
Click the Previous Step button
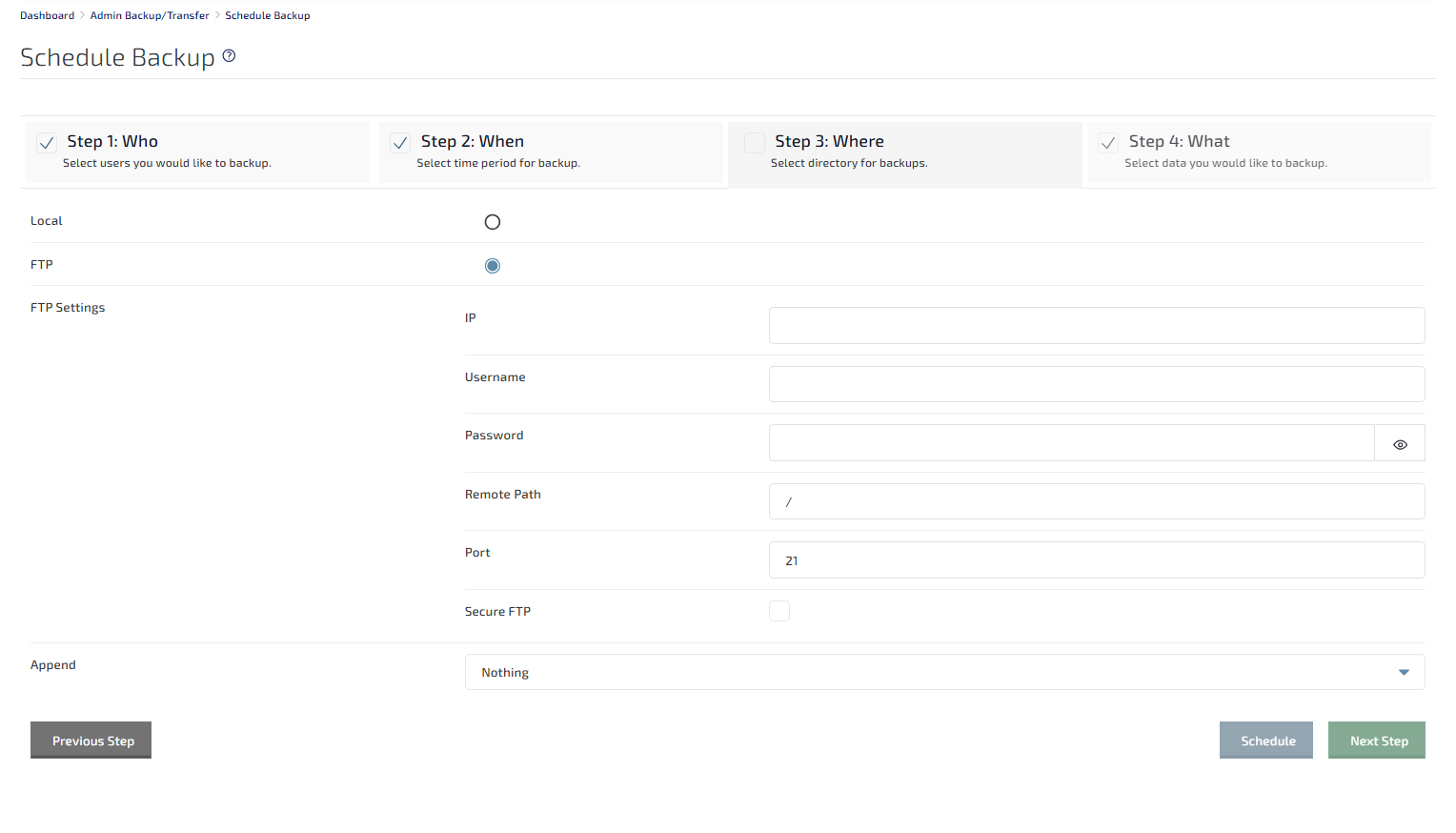click(x=91, y=741)
